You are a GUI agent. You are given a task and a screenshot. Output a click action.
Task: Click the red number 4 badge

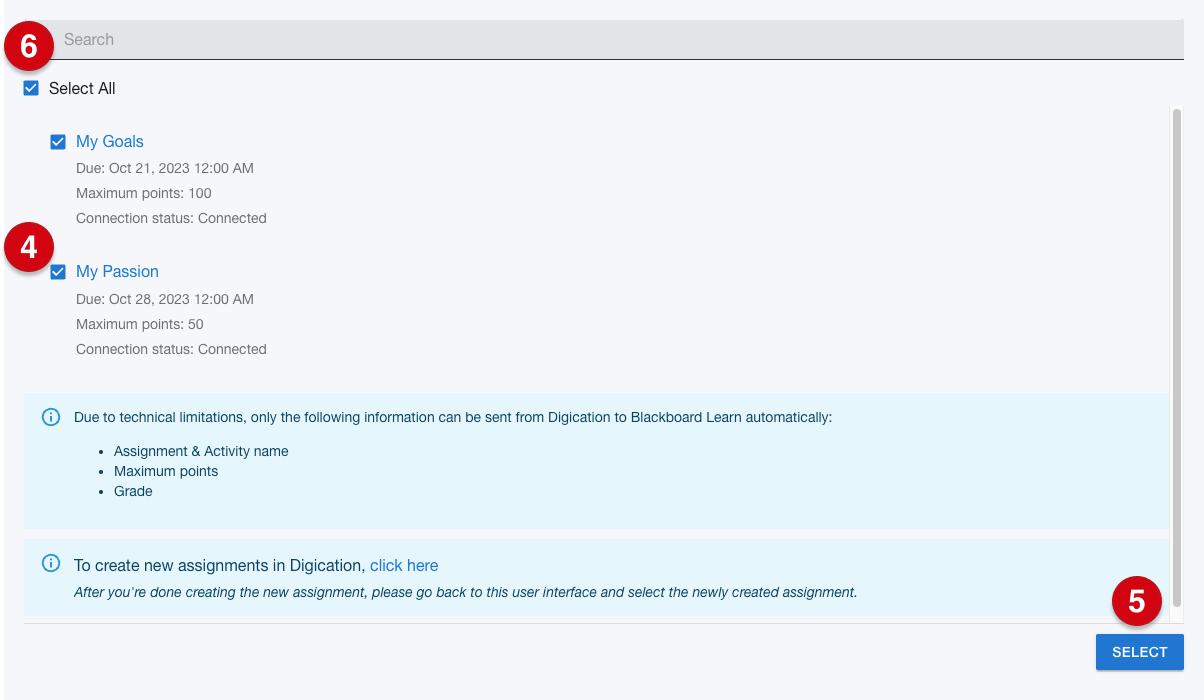pyautogui.click(x=29, y=247)
